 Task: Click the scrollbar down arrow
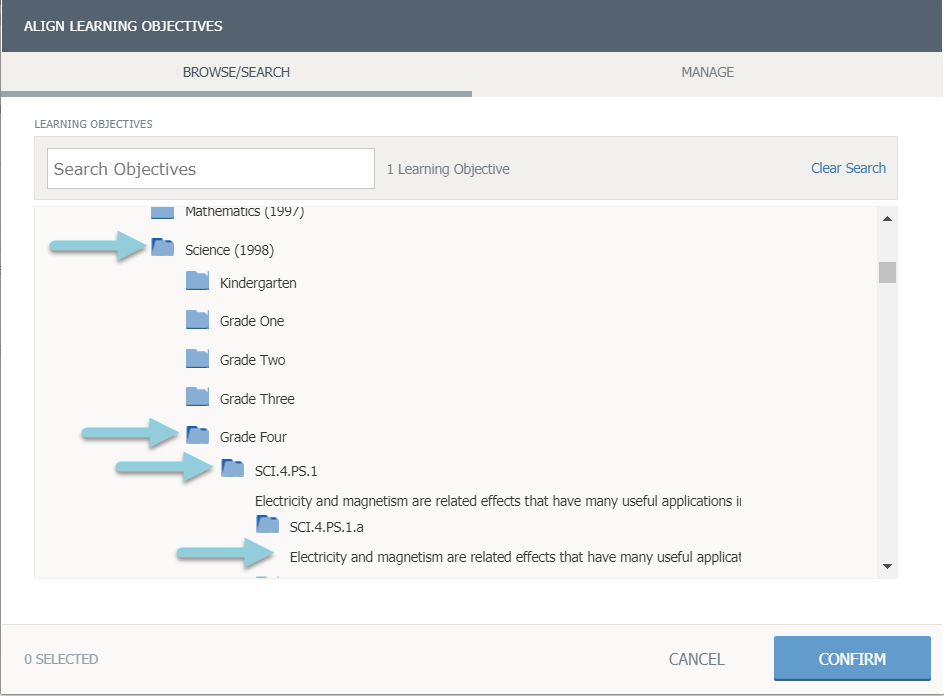click(887, 567)
